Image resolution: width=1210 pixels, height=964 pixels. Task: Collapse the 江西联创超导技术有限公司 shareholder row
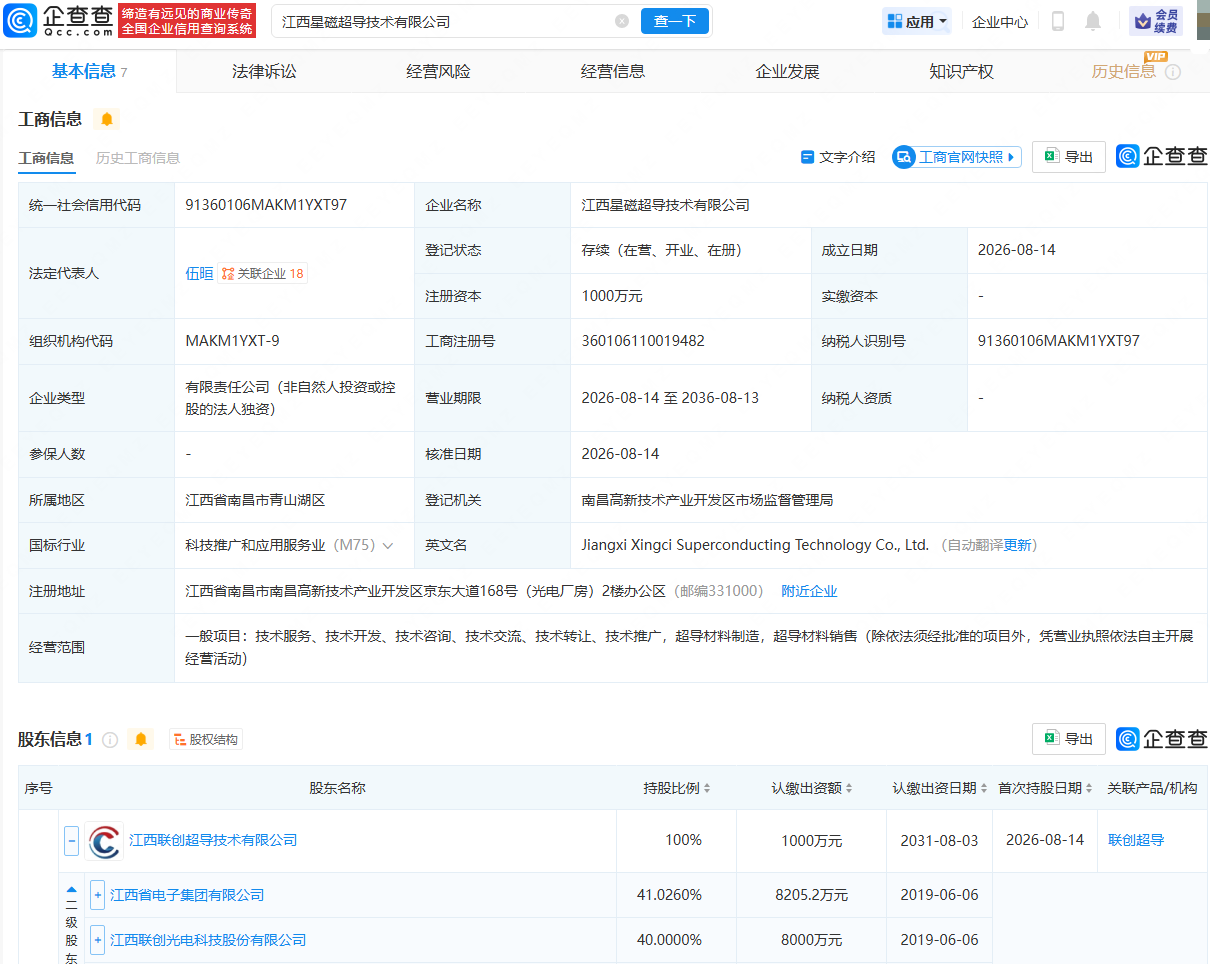[x=72, y=841]
